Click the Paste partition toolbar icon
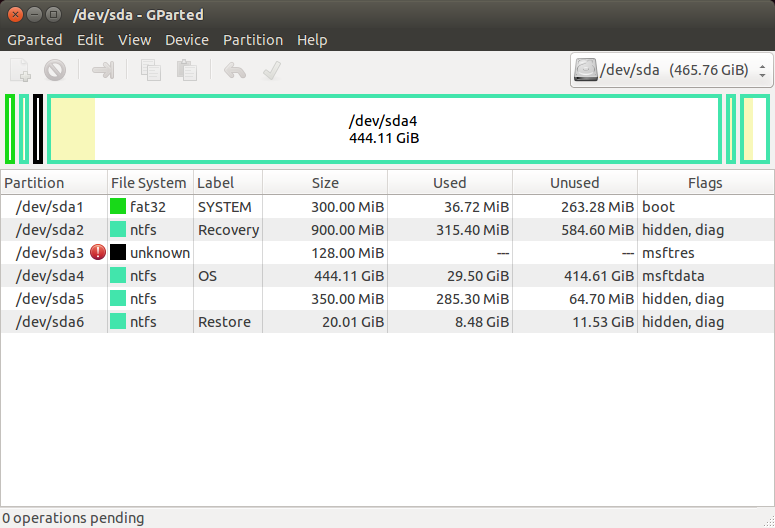The width and height of the screenshot is (775, 528). click(186, 70)
